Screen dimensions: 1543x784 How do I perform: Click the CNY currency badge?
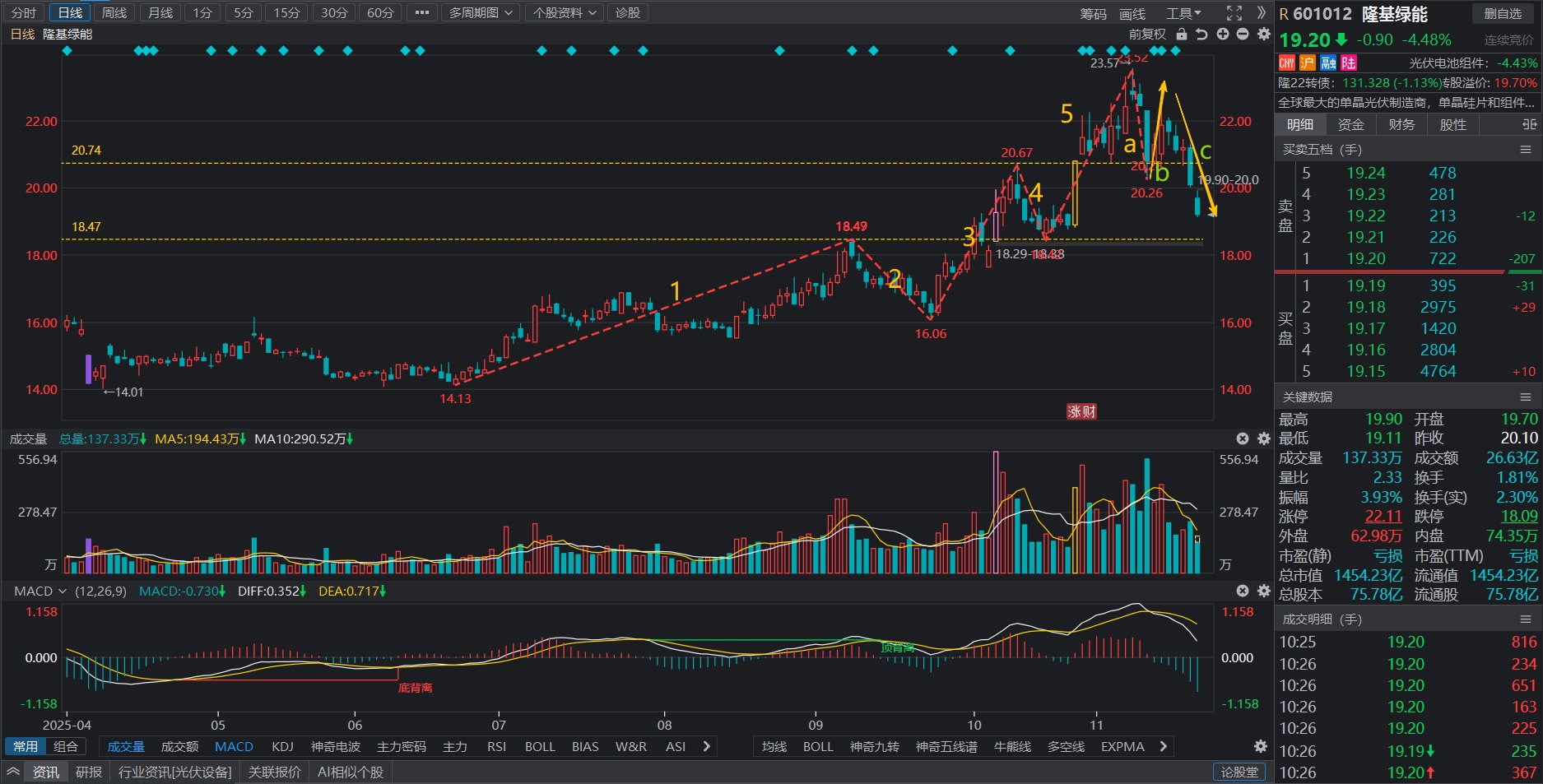click(1287, 63)
